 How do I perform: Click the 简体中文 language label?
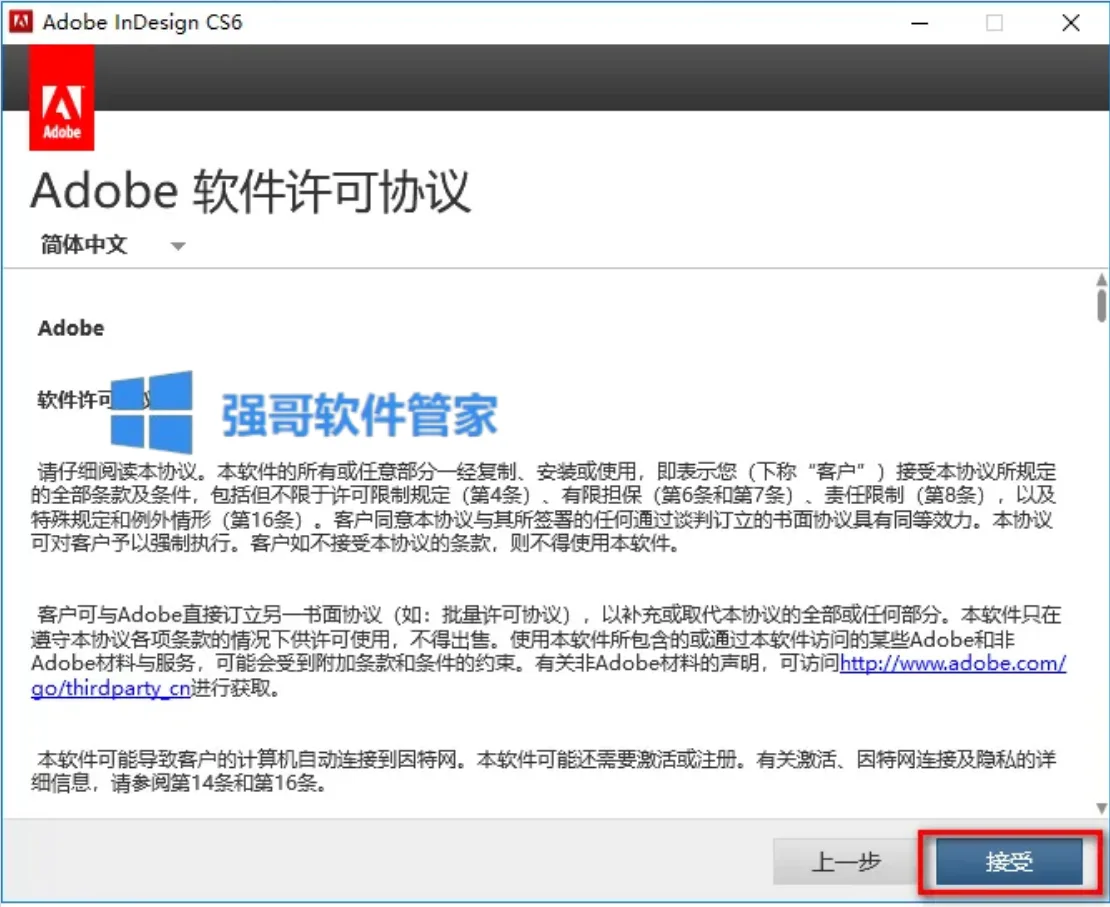tap(84, 245)
